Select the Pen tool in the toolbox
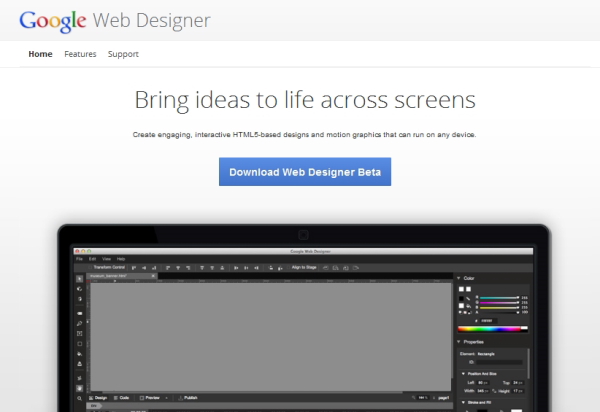 coord(81,324)
